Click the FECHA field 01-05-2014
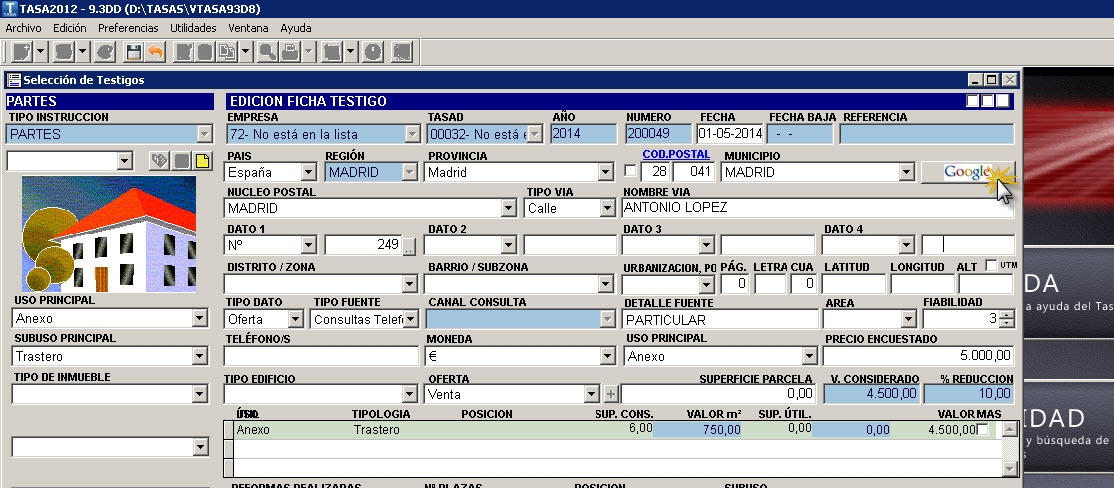 coord(730,134)
